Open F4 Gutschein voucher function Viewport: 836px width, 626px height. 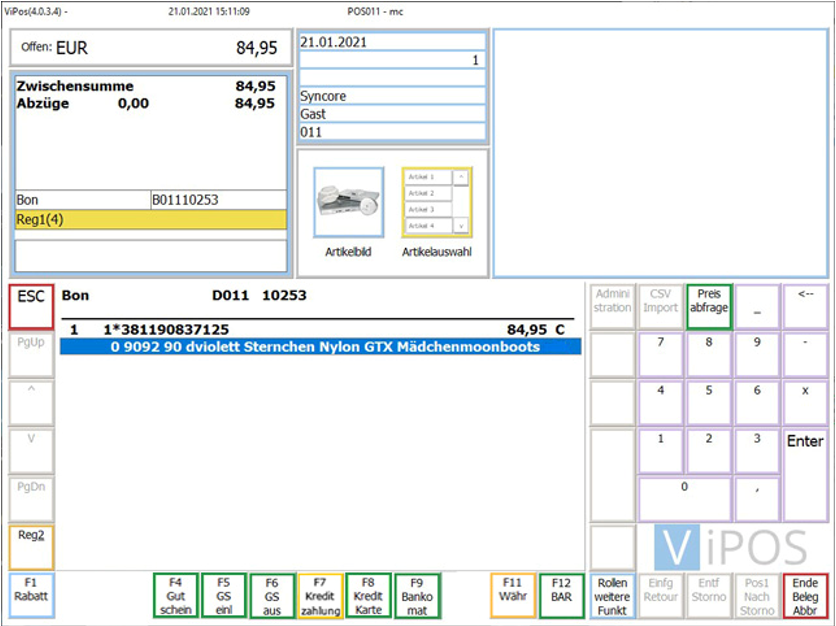tap(176, 595)
